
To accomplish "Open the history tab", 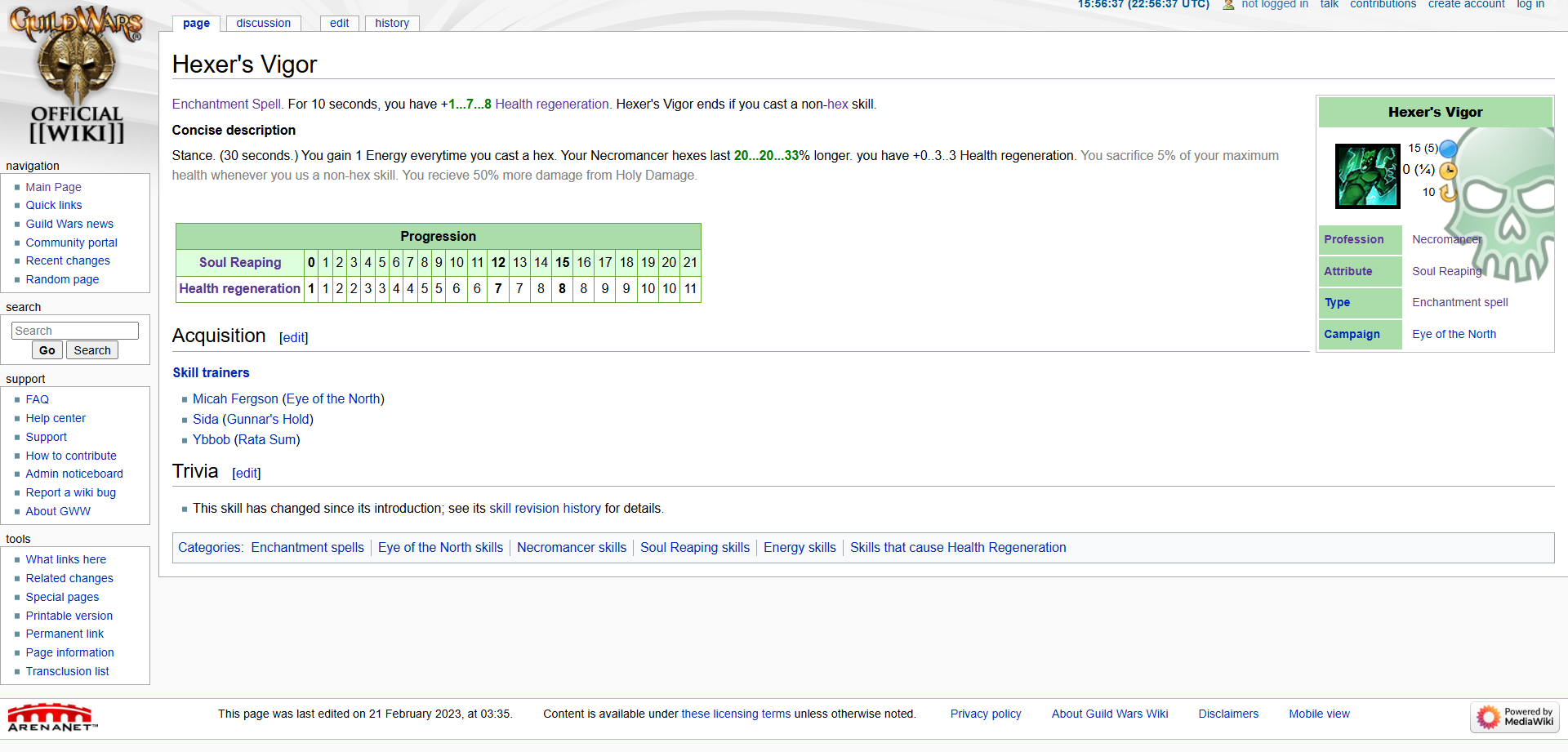I will pyautogui.click(x=392, y=23).
